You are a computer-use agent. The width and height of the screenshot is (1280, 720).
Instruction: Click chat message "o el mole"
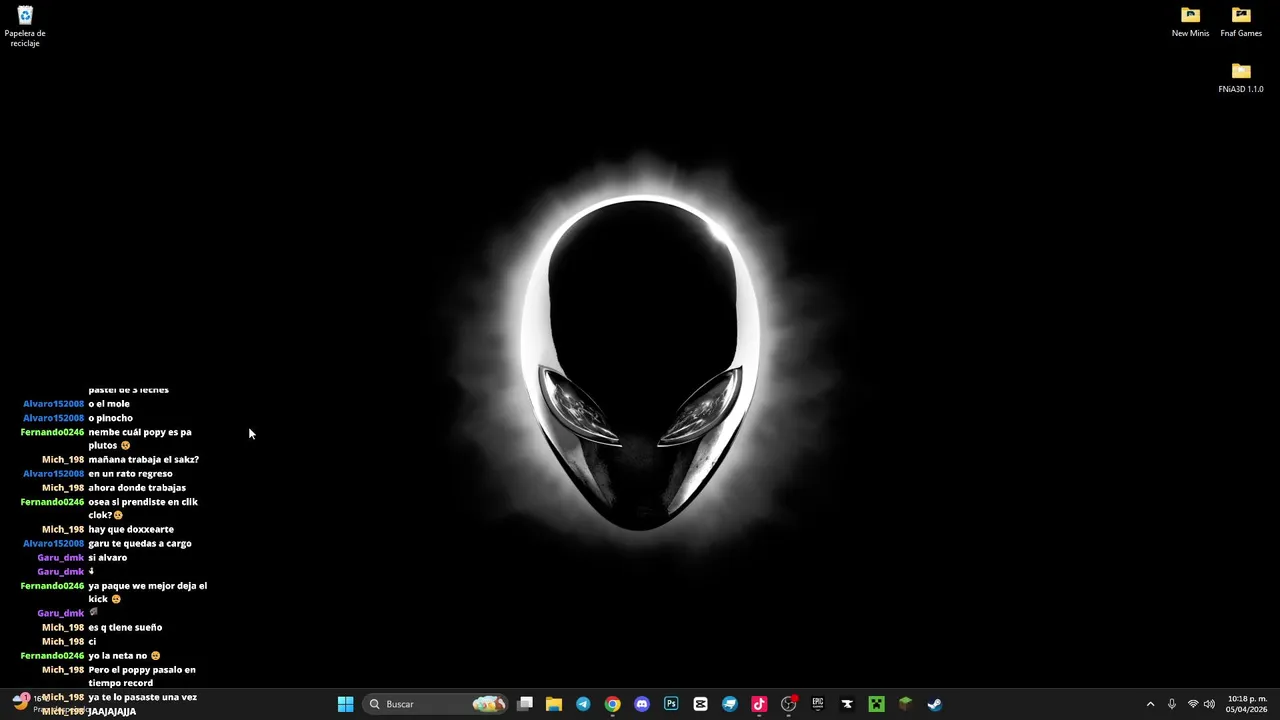coord(109,404)
